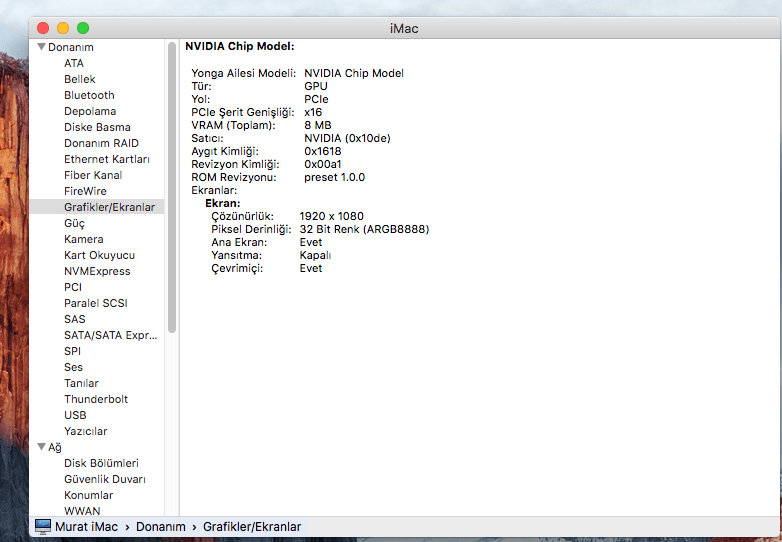This screenshot has width=782, height=542.
Task: Open the PCI entry
Action: click(73, 287)
